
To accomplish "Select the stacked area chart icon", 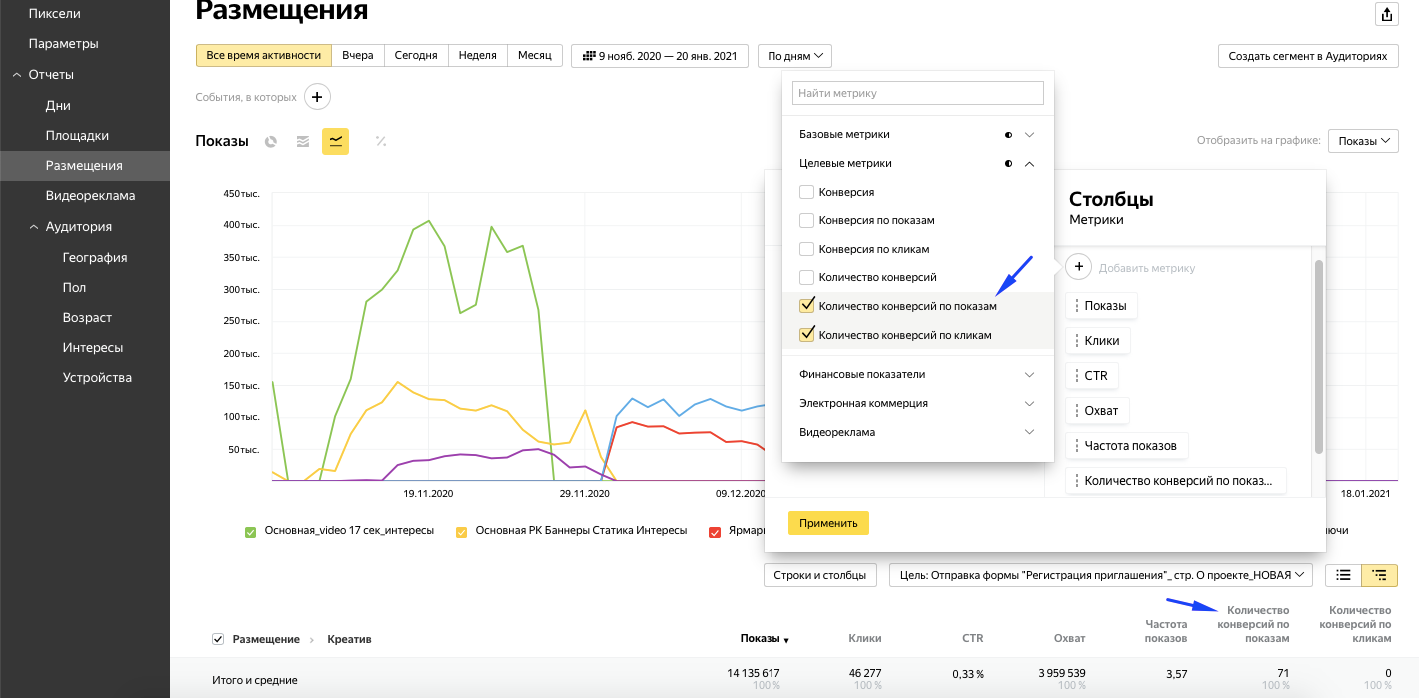I will (x=302, y=142).
